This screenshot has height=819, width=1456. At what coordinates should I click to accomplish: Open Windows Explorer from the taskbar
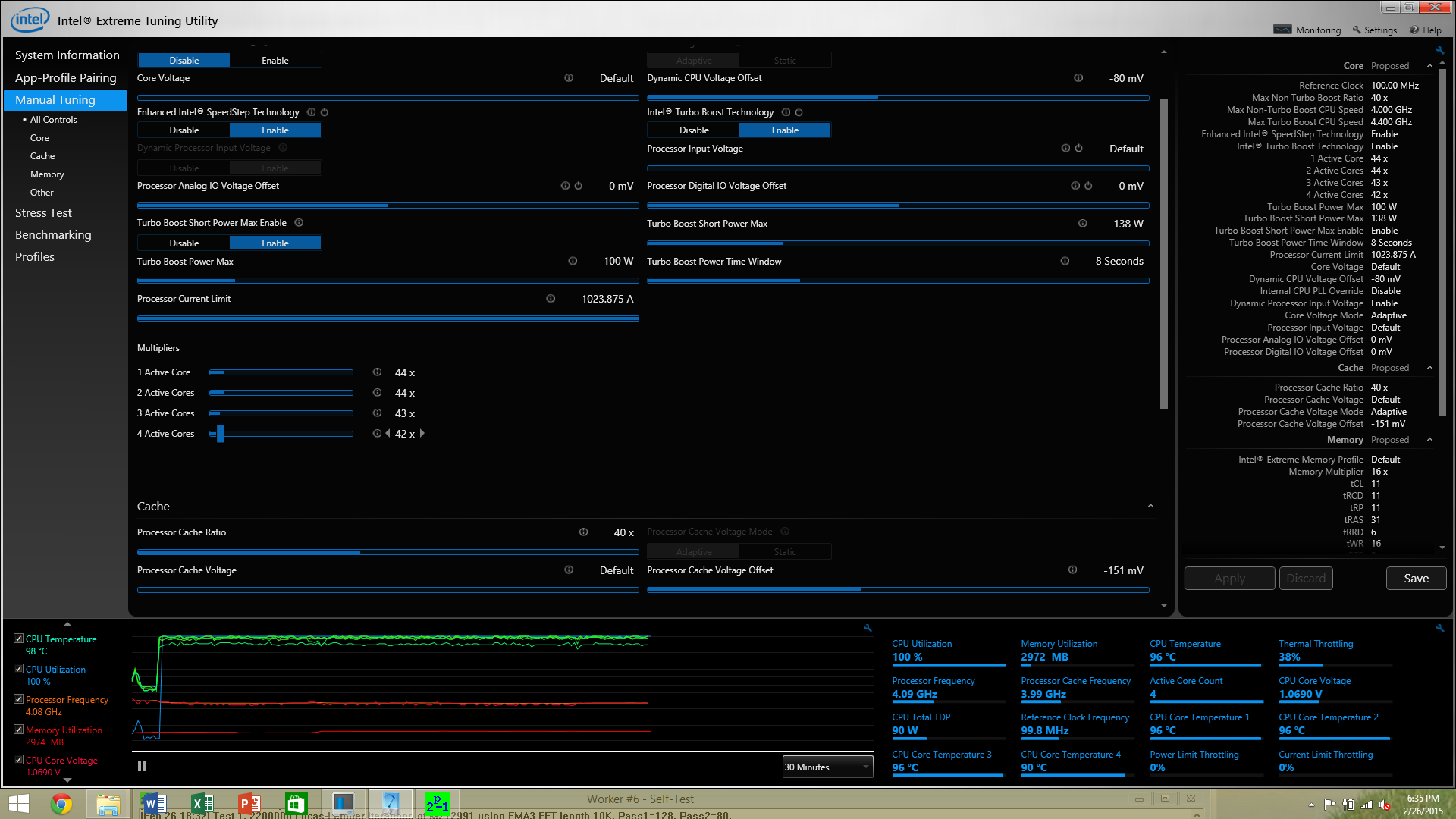[x=108, y=804]
